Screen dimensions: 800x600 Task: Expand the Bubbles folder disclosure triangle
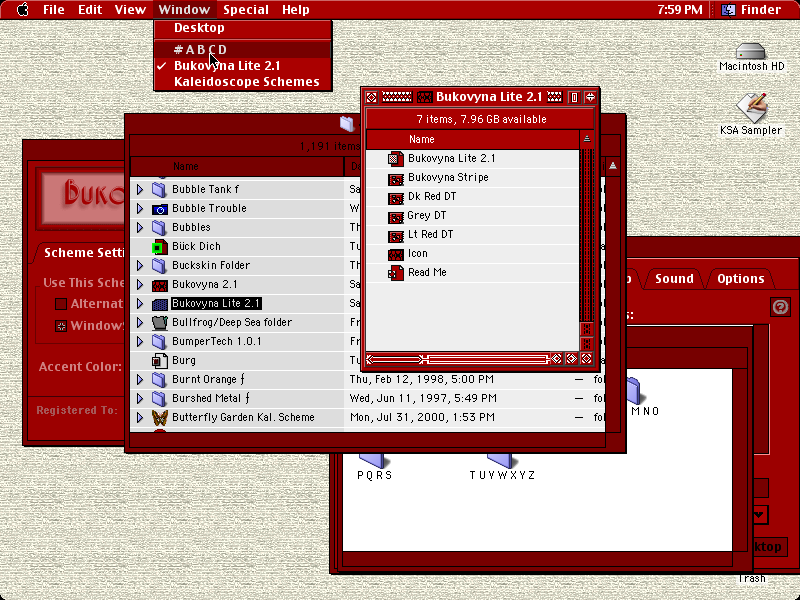tap(140, 228)
